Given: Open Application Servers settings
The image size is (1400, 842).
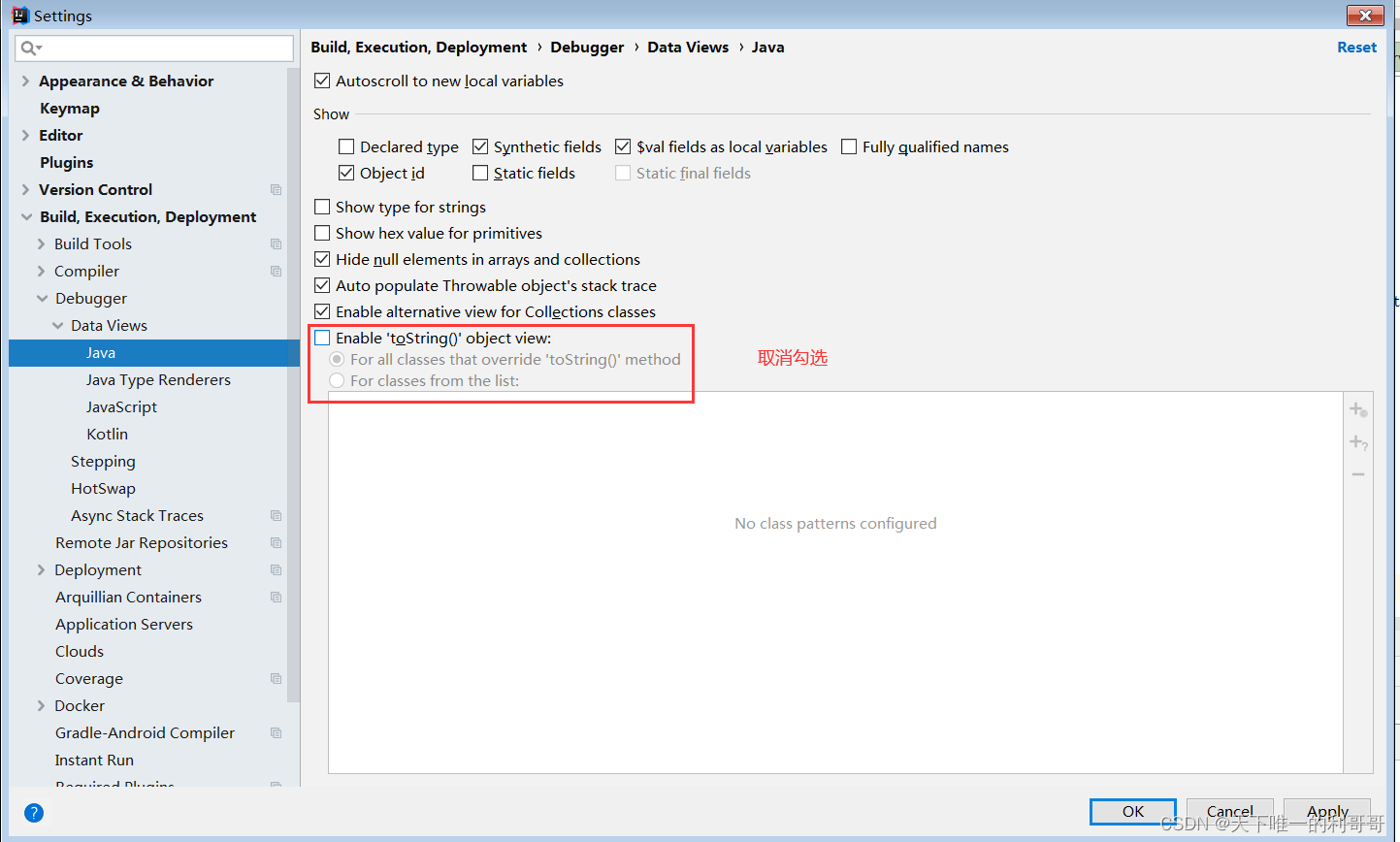Looking at the screenshot, I should (x=124, y=624).
